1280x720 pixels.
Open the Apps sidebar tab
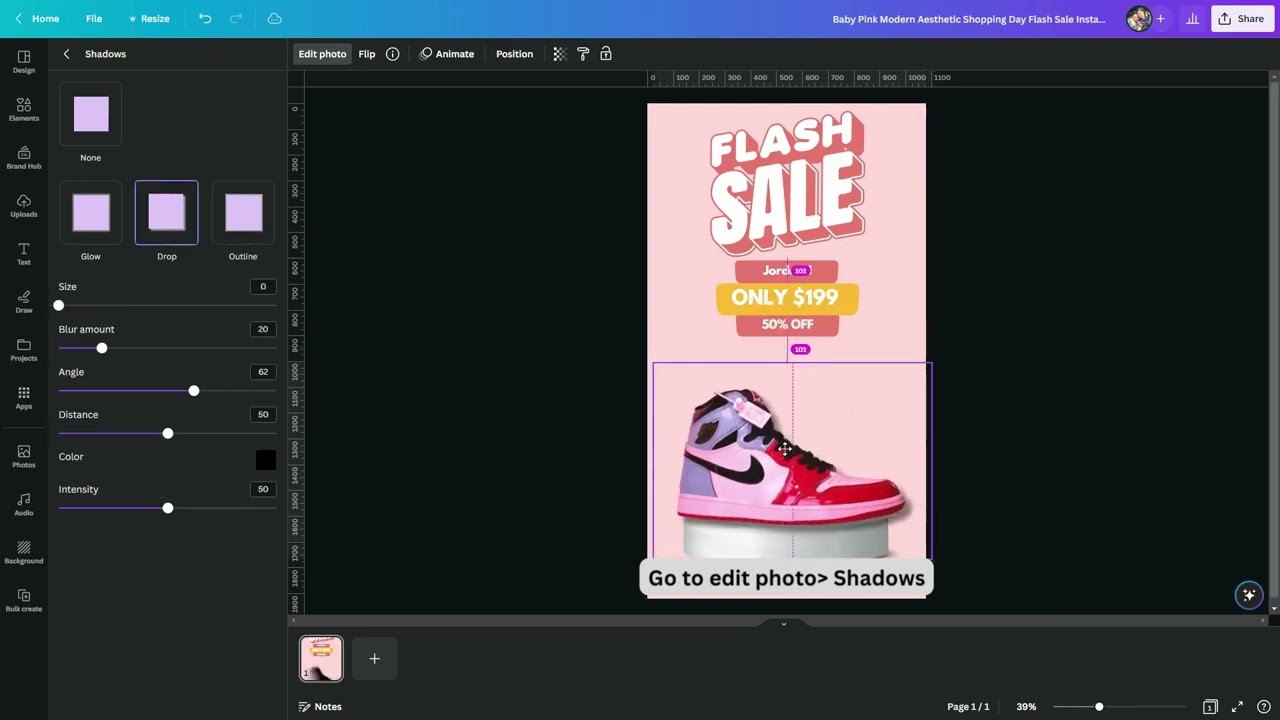click(x=24, y=397)
